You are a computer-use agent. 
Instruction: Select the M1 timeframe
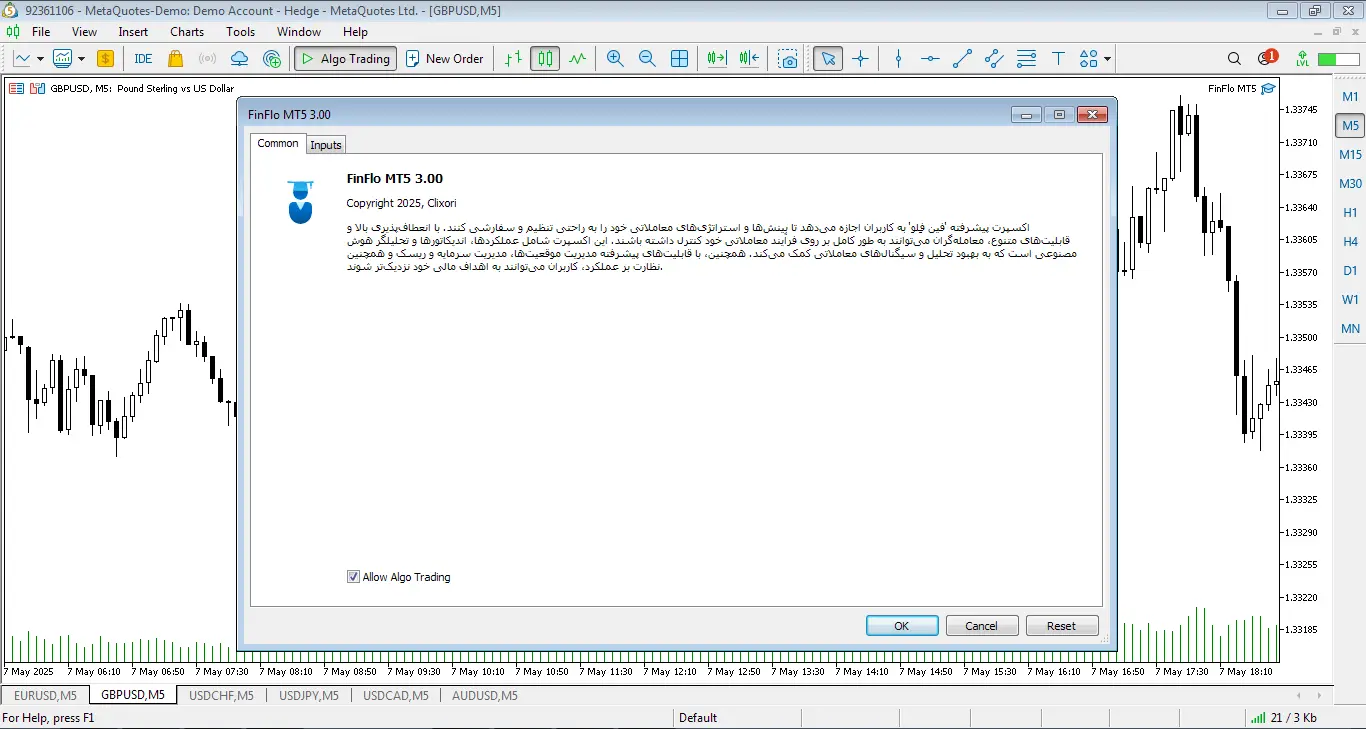coord(1350,97)
